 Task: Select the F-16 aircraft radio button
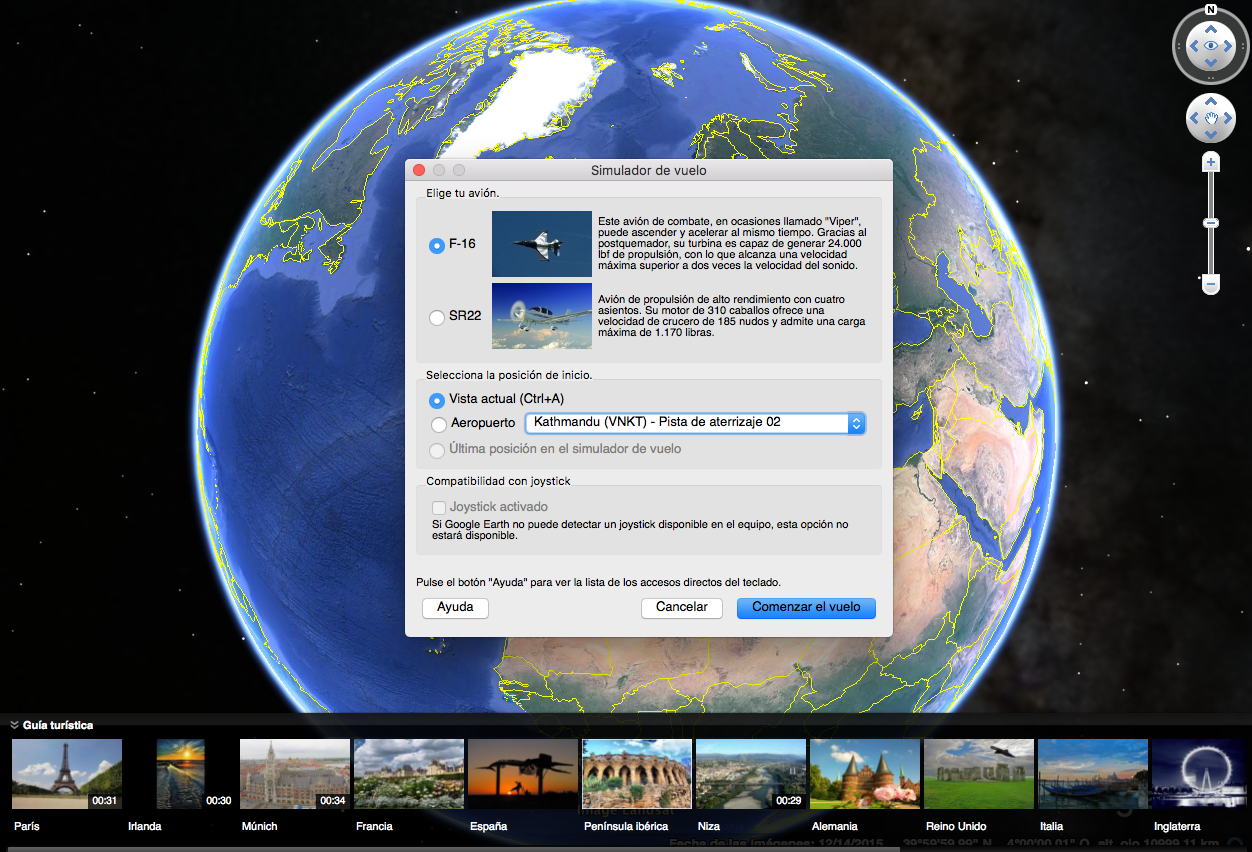click(x=436, y=245)
